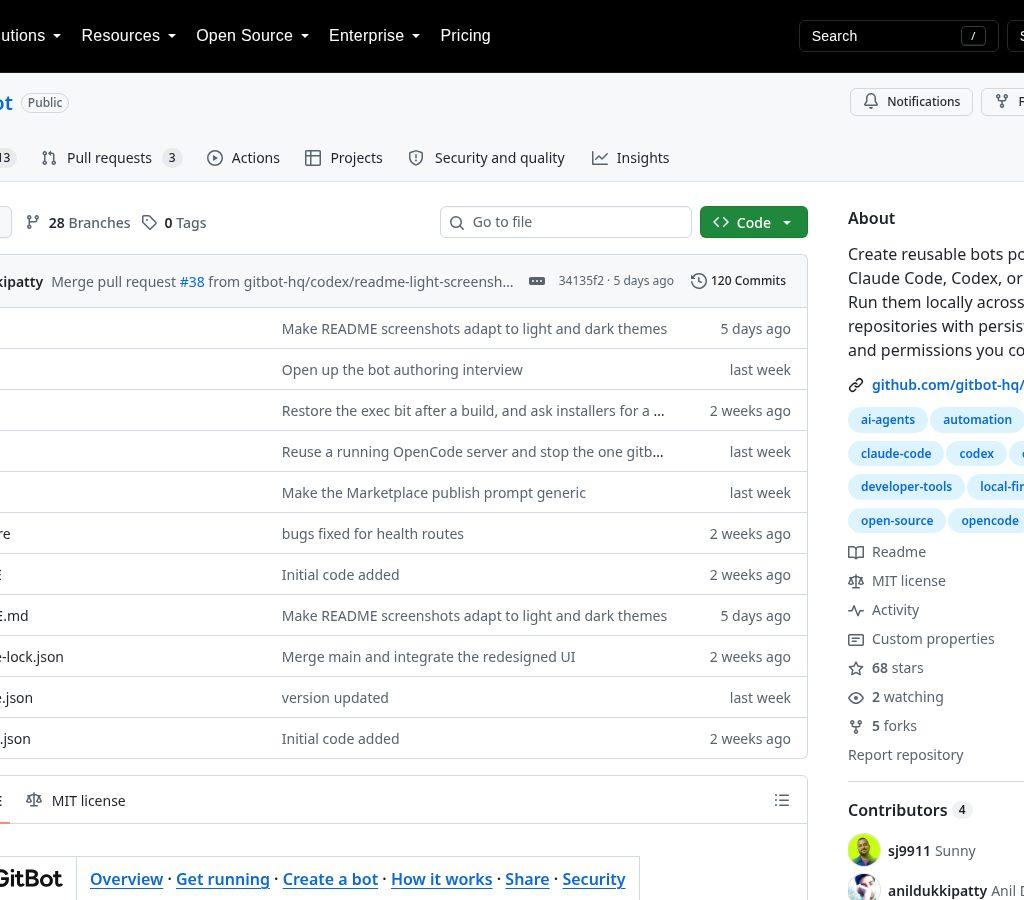Jump to Get running section
Image resolution: width=1024 pixels, height=900 pixels.
click(x=223, y=879)
